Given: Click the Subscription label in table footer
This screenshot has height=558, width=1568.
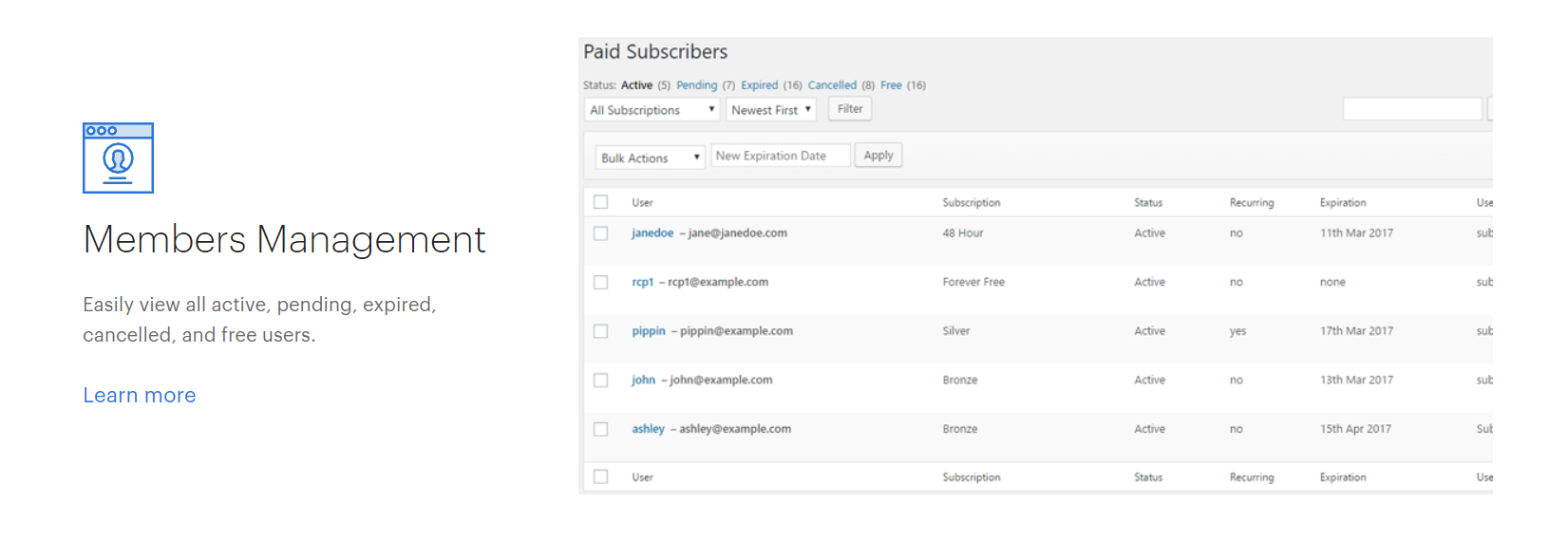Looking at the screenshot, I should (x=971, y=477).
